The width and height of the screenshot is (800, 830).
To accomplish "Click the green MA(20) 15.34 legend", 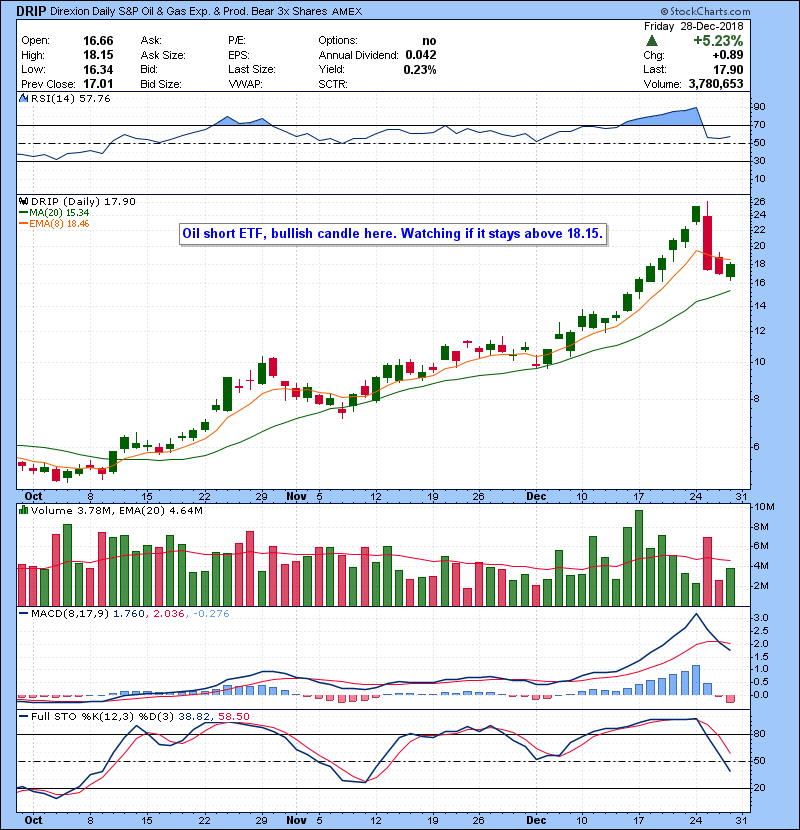I will tap(54, 213).
